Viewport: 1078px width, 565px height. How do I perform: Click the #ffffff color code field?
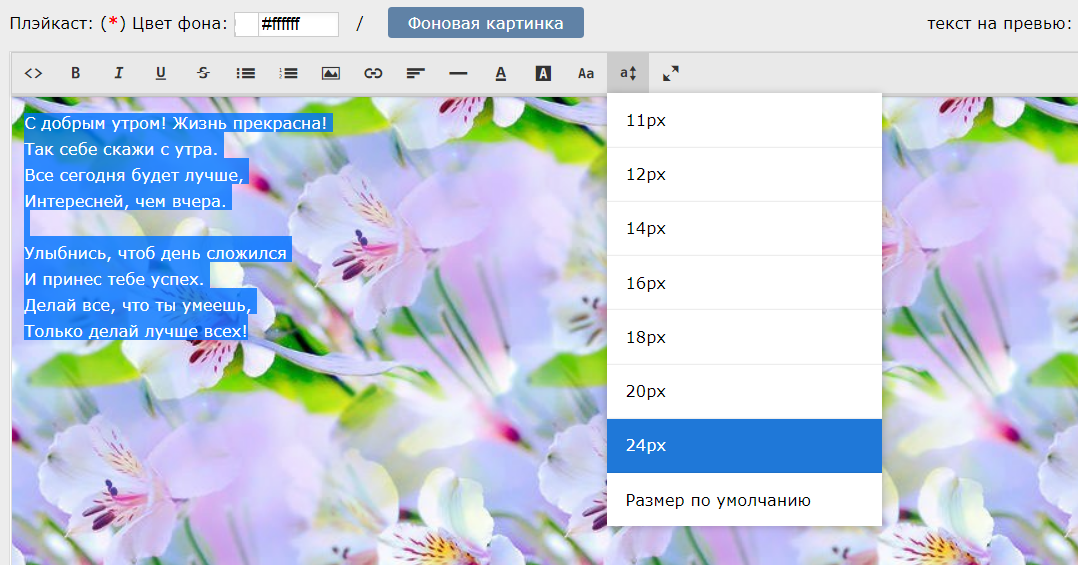(x=298, y=24)
